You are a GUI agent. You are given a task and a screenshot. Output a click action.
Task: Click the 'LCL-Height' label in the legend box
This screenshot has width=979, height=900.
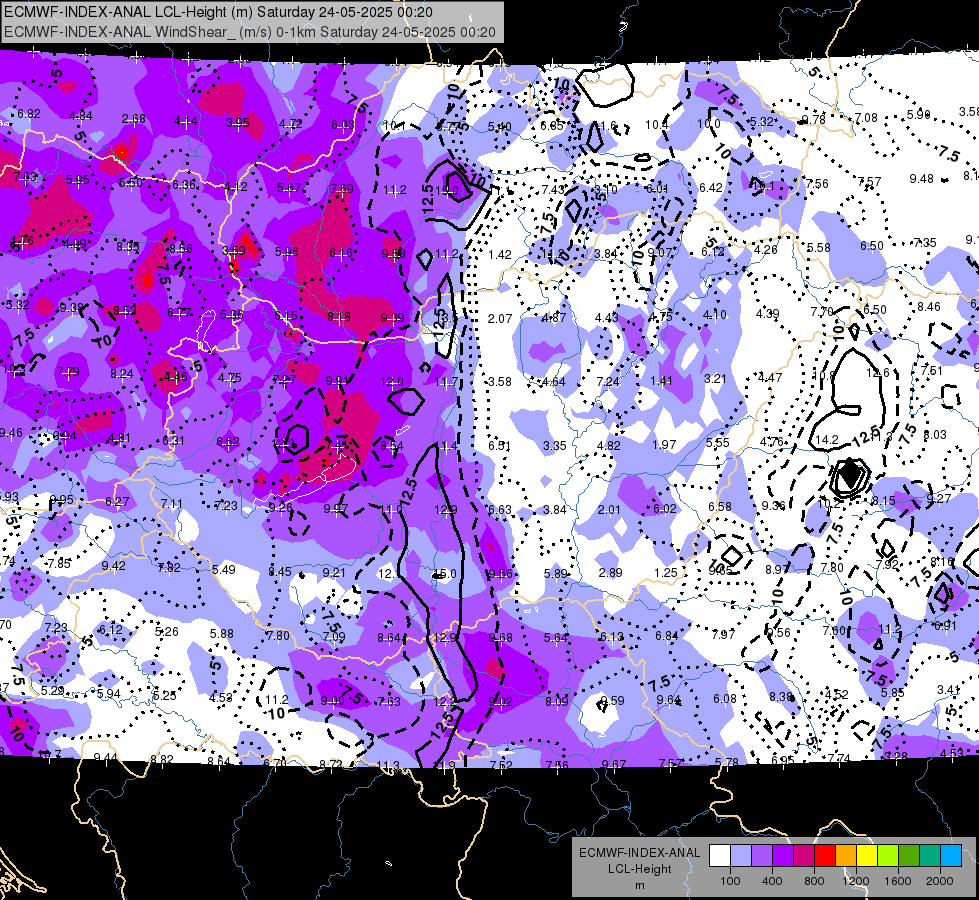coord(640,869)
